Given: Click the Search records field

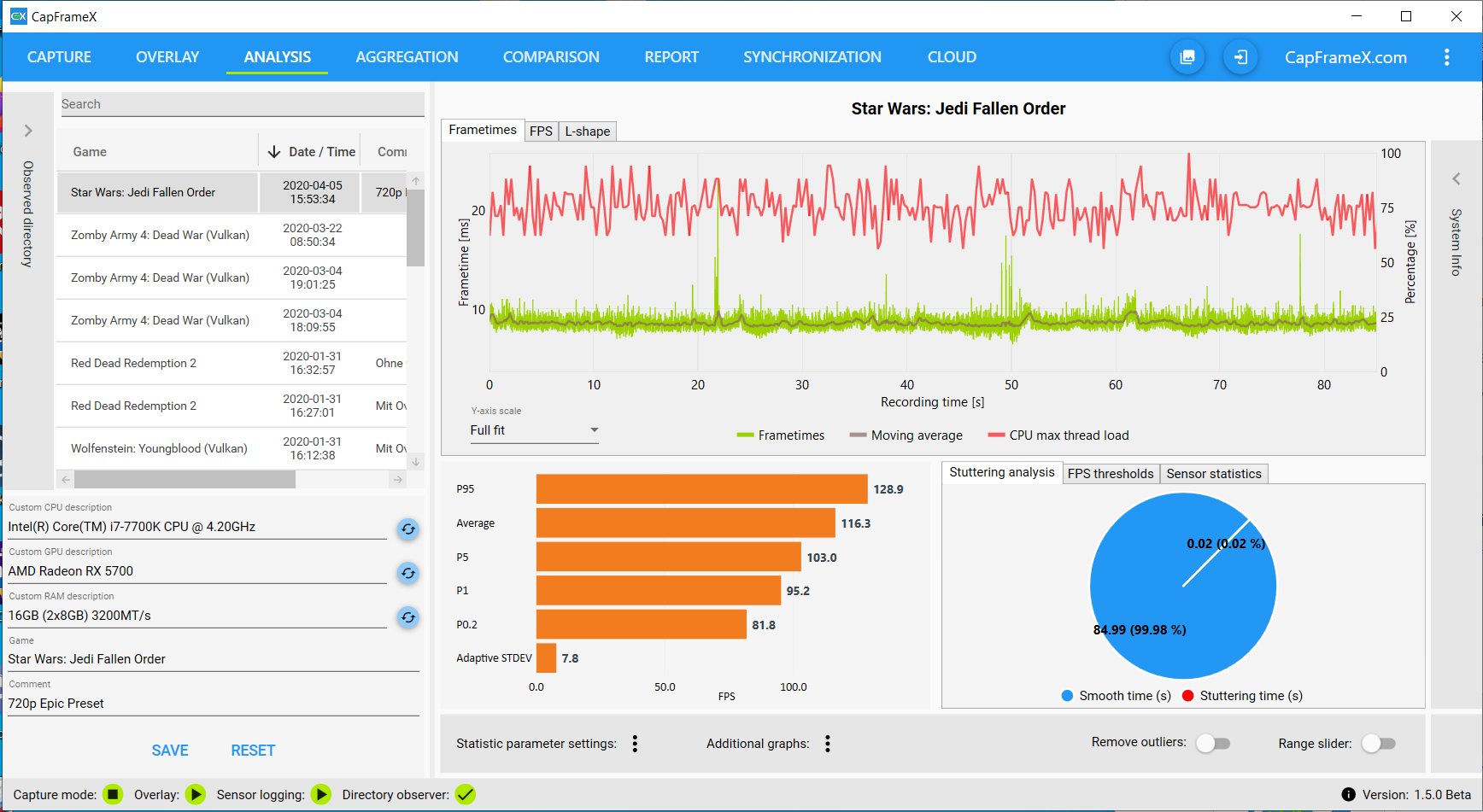Looking at the screenshot, I should (243, 104).
